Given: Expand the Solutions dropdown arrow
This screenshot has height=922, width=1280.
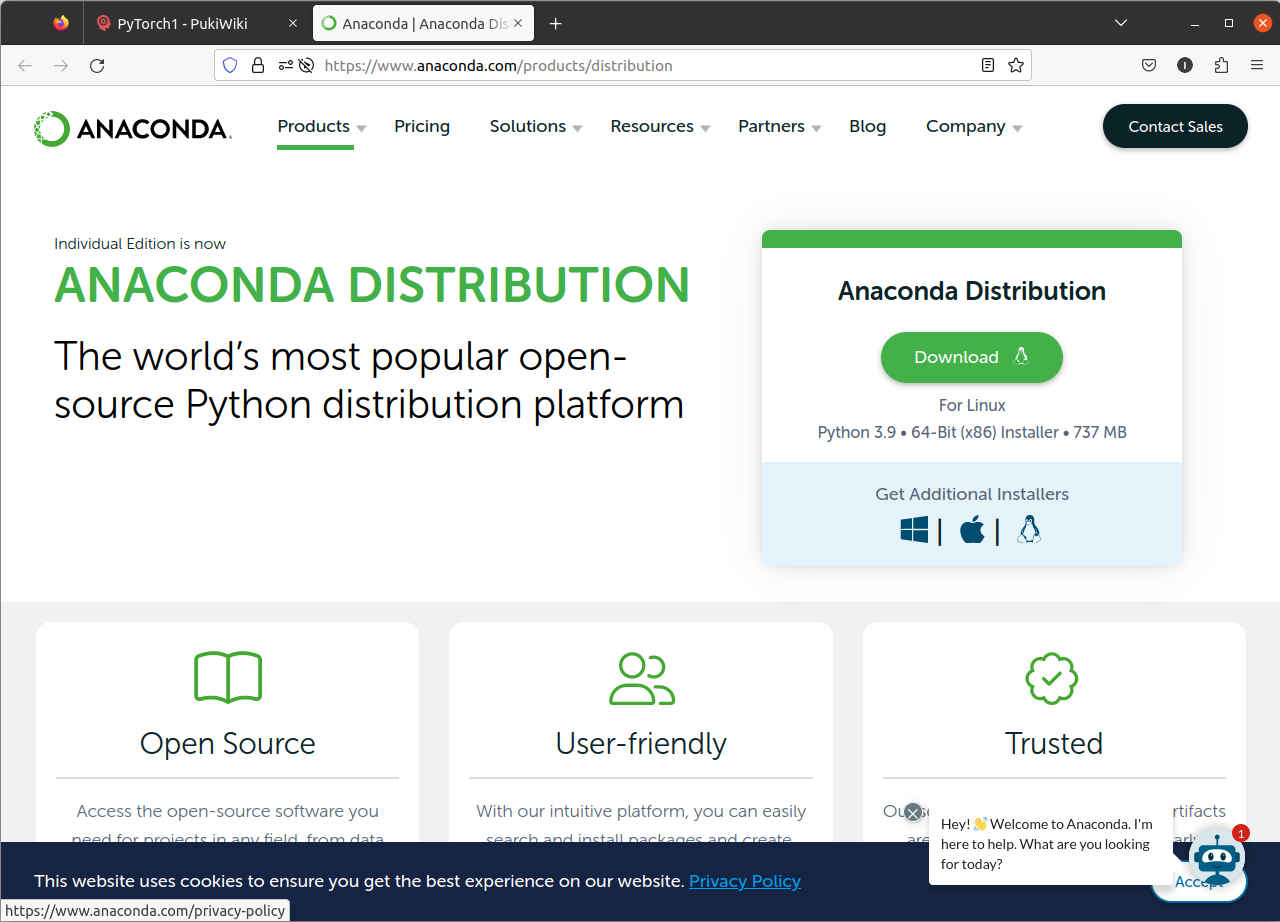Looking at the screenshot, I should (577, 129).
